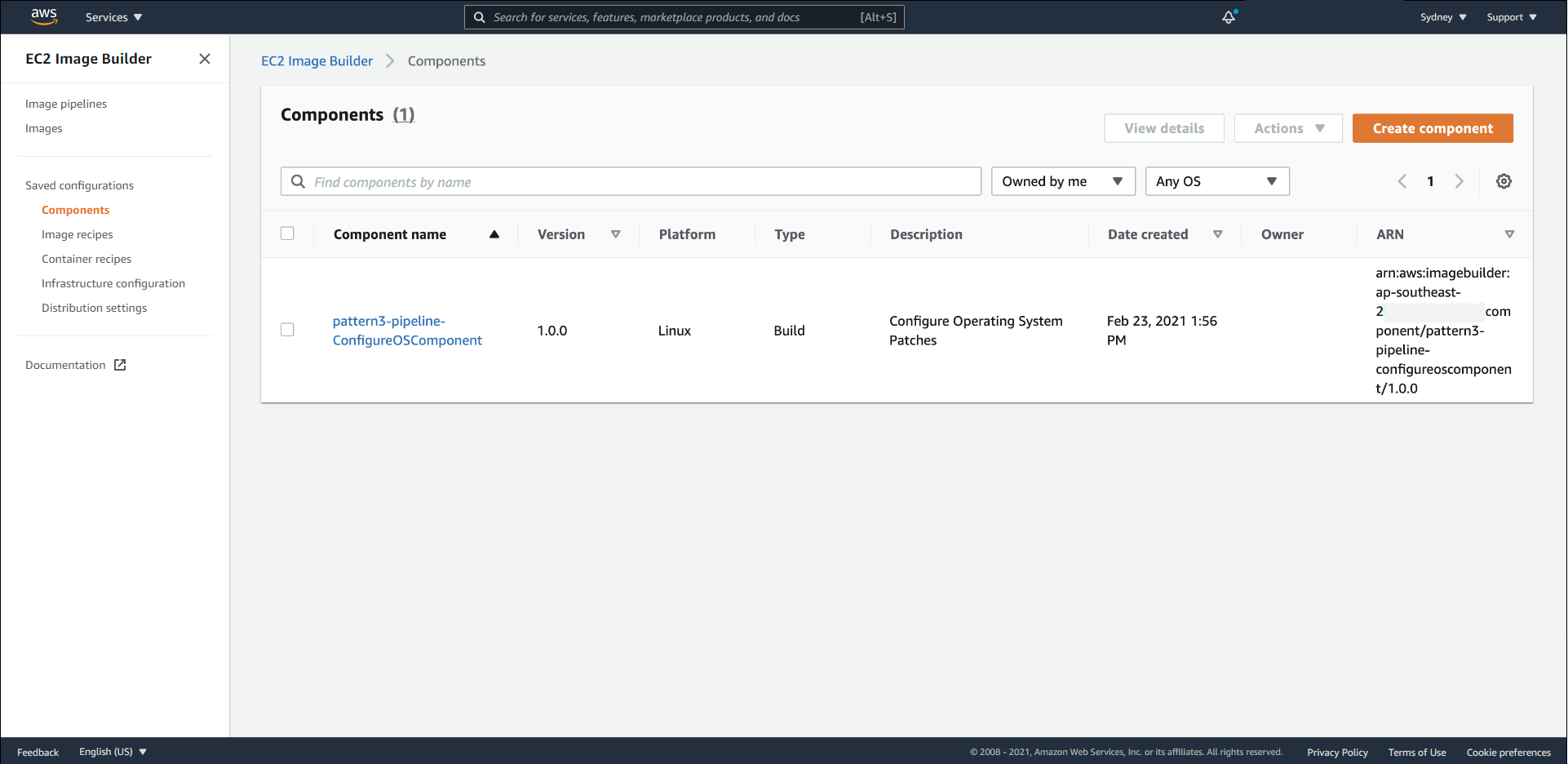Sort by Date created arrow
Viewport: 1568px width, 764px height.
pyautogui.click(x=1218, y=234)
